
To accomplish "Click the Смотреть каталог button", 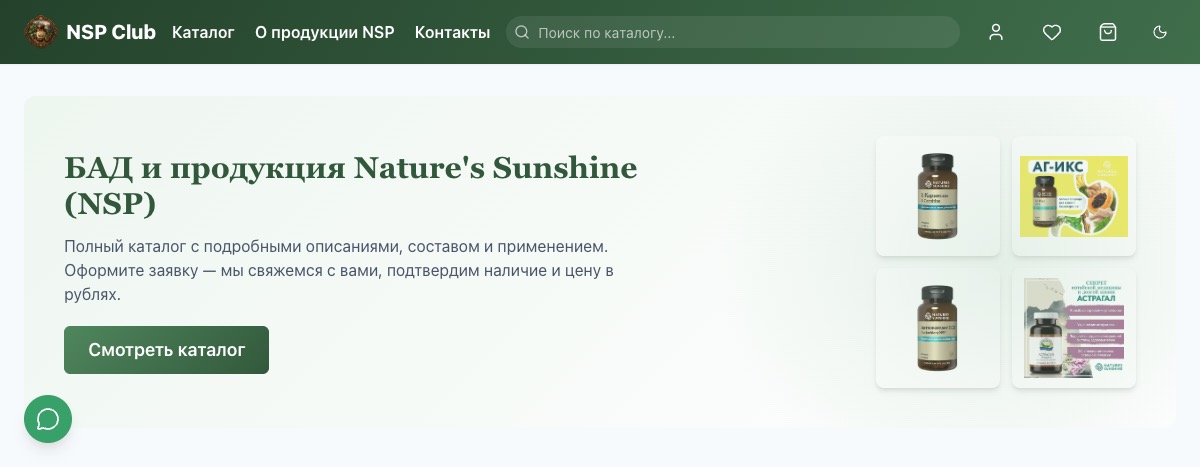I will coord(166,350).
